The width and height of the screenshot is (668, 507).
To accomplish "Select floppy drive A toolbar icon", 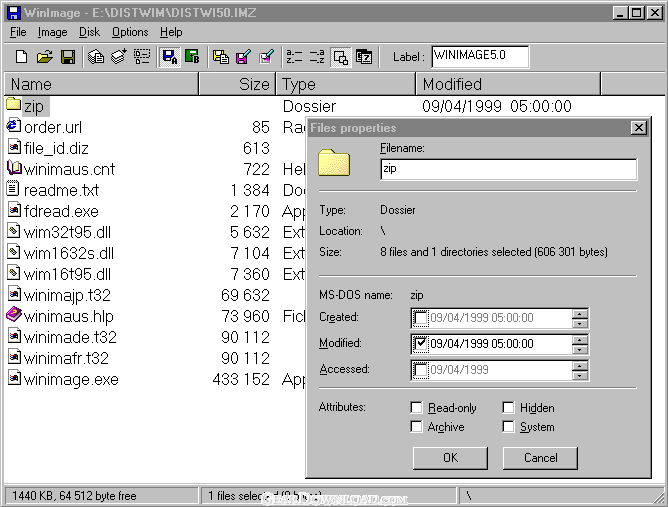I will pos(170,57).
